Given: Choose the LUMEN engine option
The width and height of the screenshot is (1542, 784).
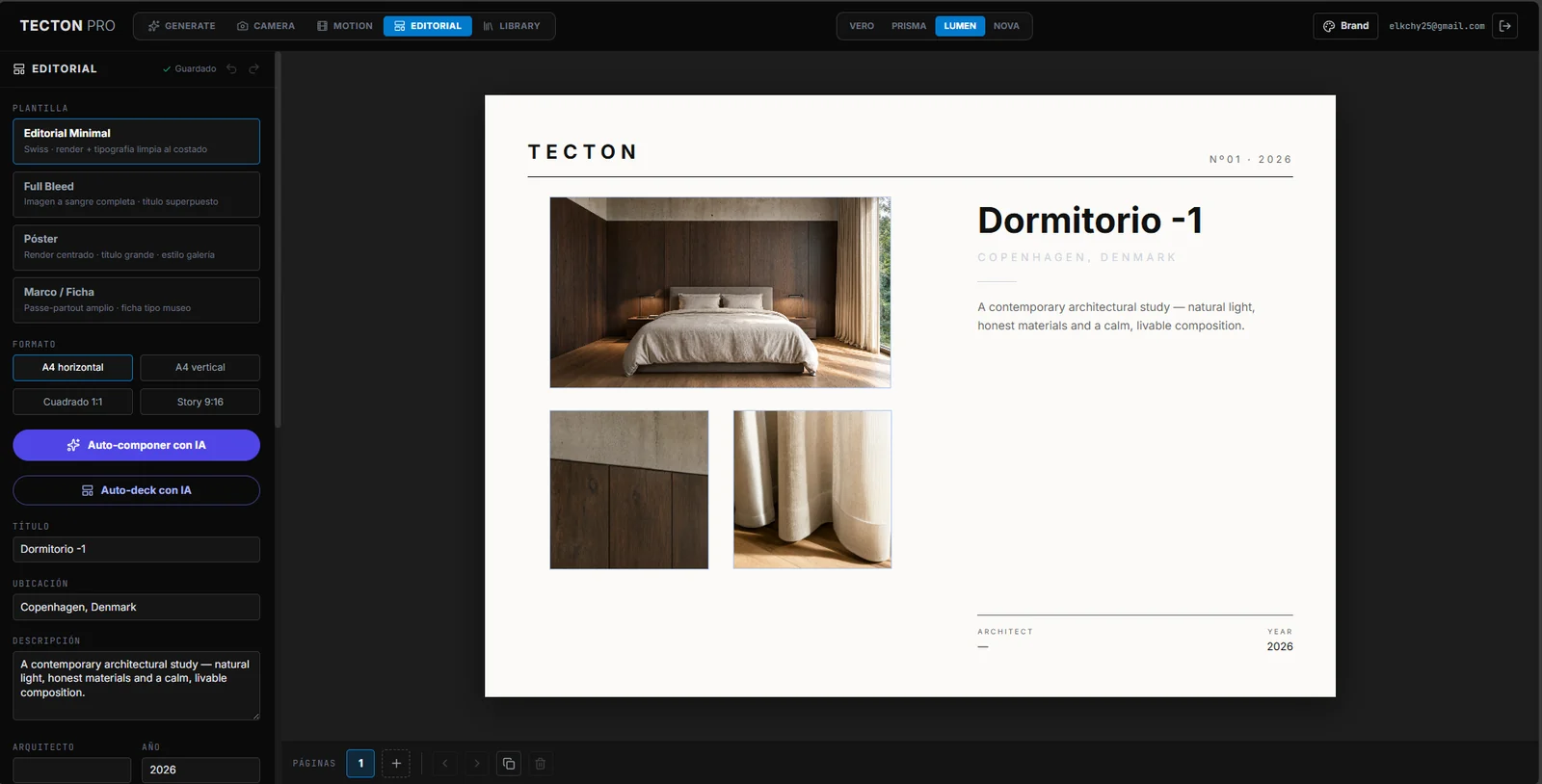Looking at the screenshot, I should 960,26.
